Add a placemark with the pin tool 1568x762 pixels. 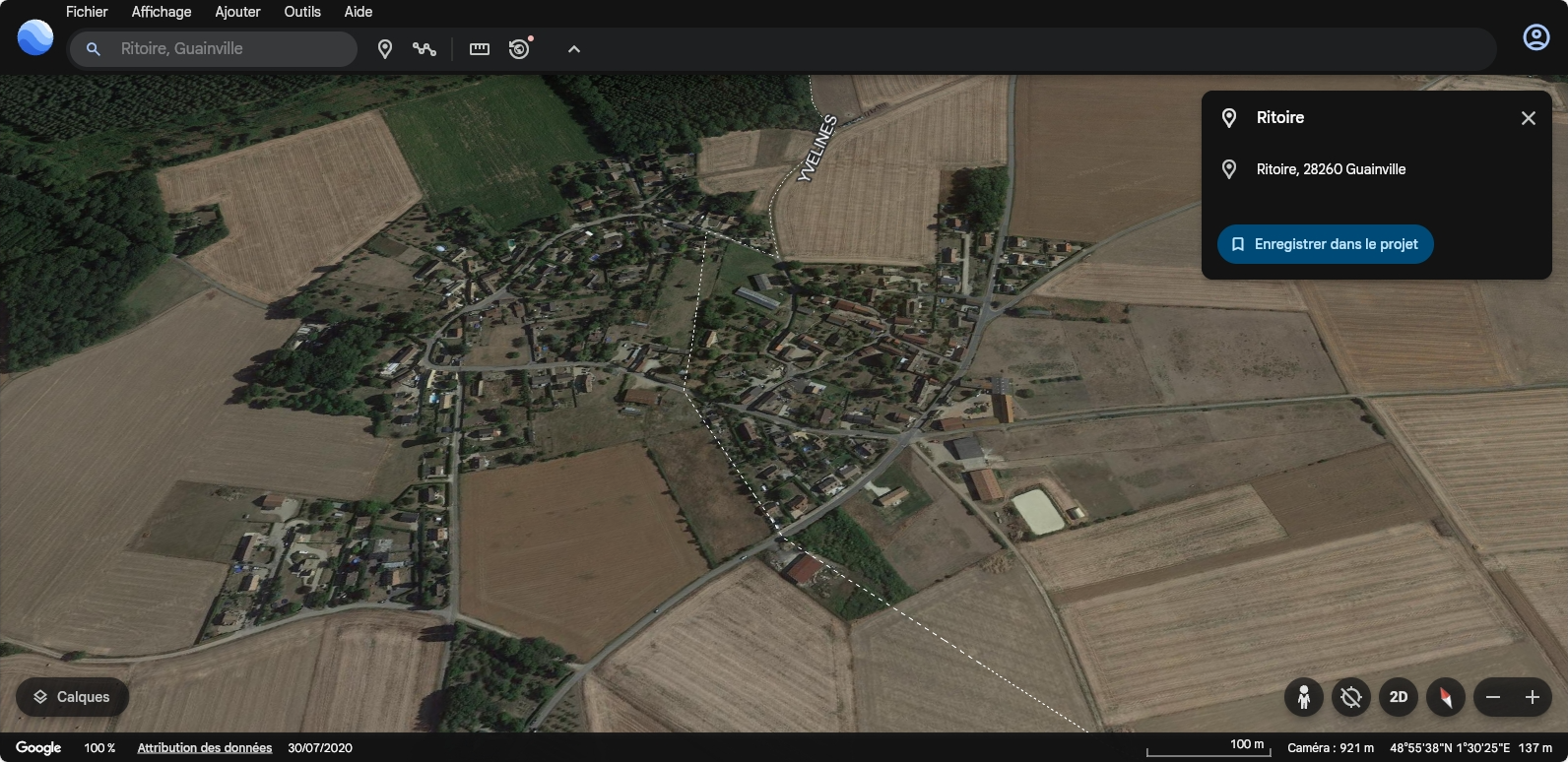pyautogui.click(x=385, y=49)
